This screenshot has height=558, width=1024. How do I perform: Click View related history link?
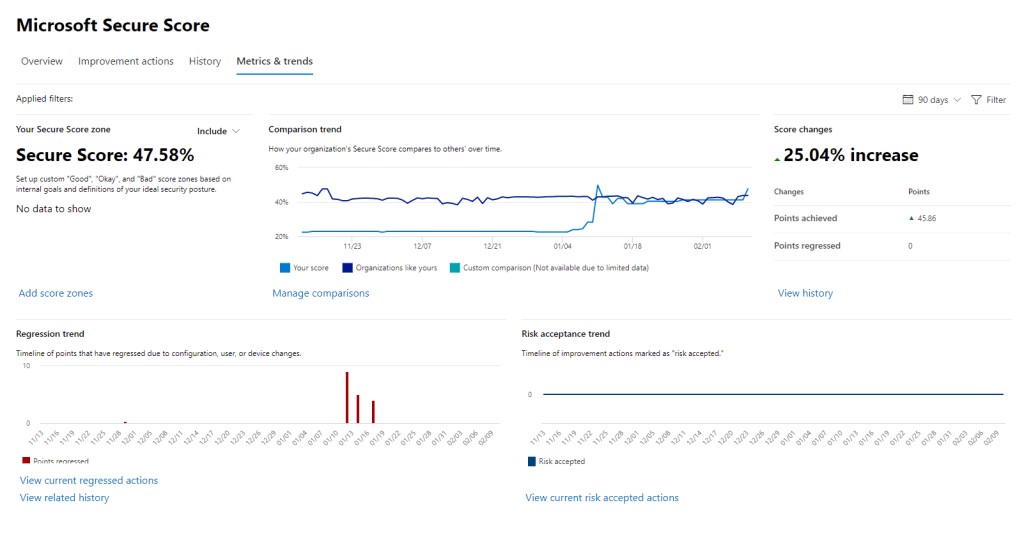tap(64, 497)
